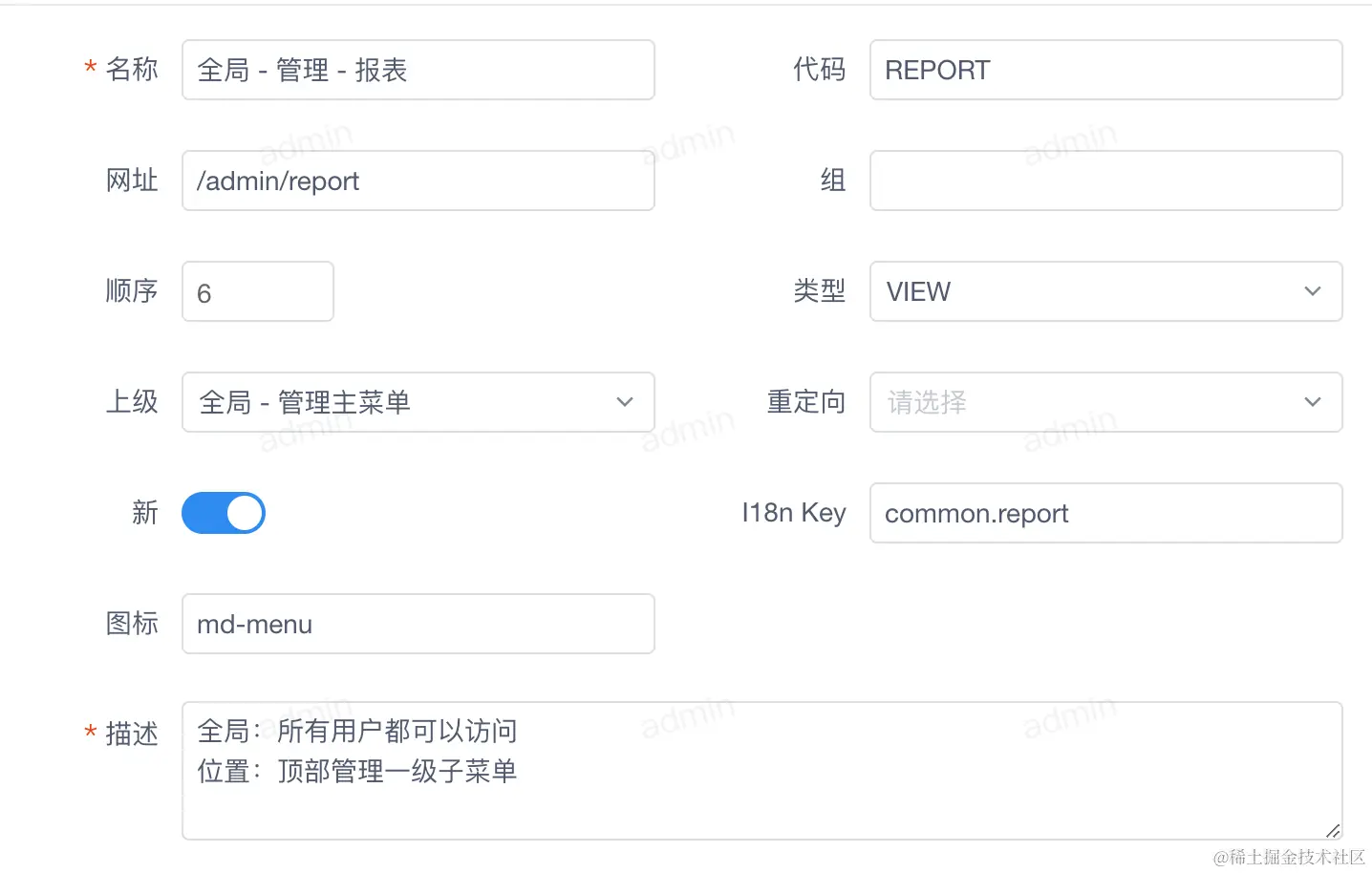Image resolution: width=1372 pixels, height=873 pixels.
Task: Click the @稀土掘金技术社区 watermark text
Action: [x=1289, y=857]
